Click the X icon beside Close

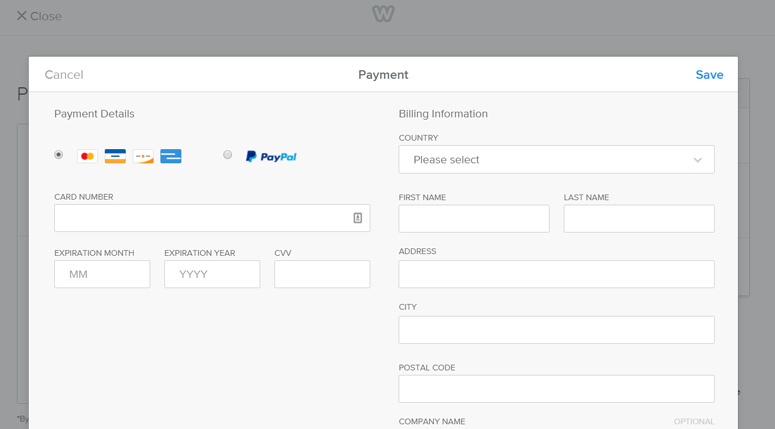[21, 16]
